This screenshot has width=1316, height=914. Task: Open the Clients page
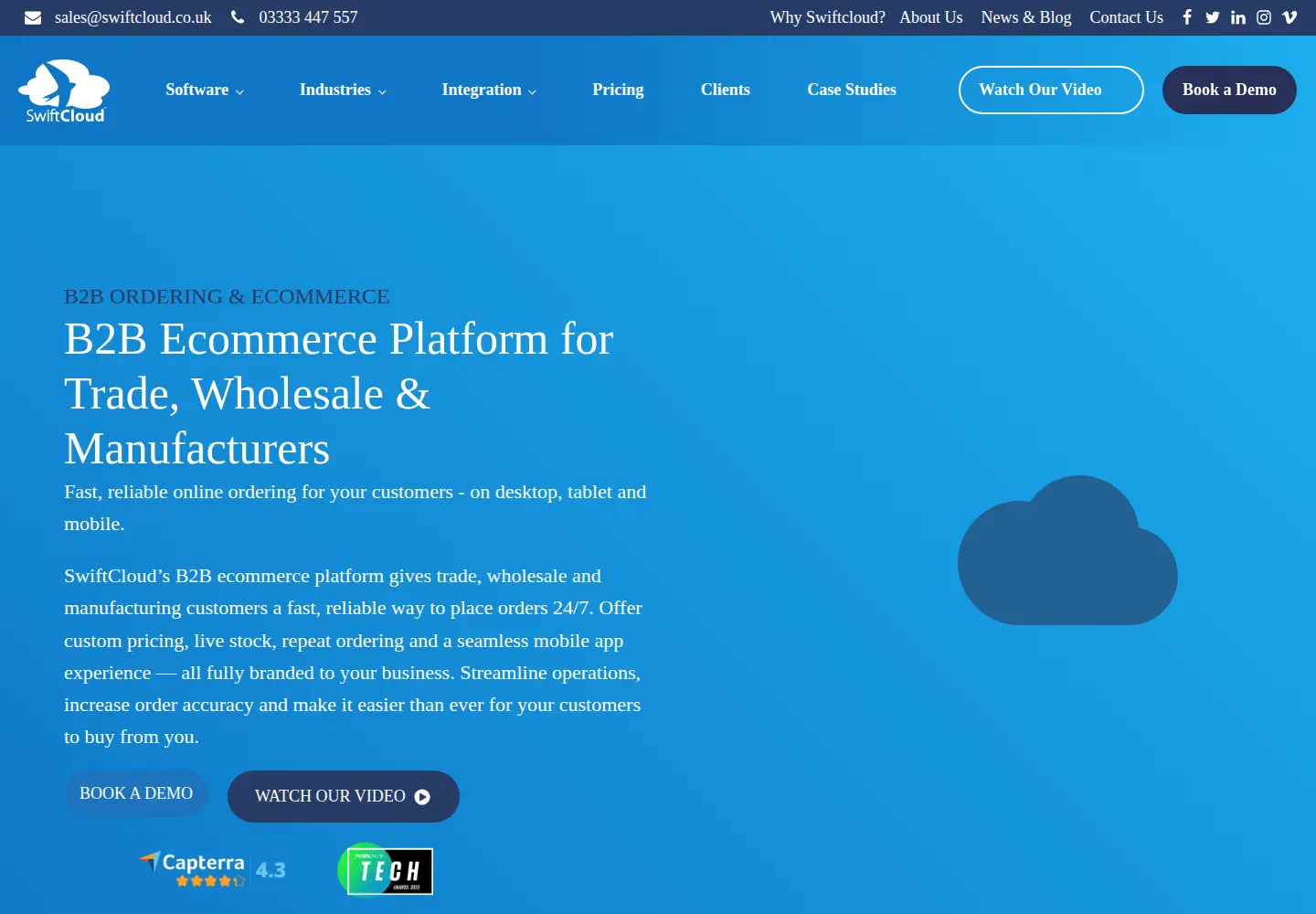(x=726, y=90)
